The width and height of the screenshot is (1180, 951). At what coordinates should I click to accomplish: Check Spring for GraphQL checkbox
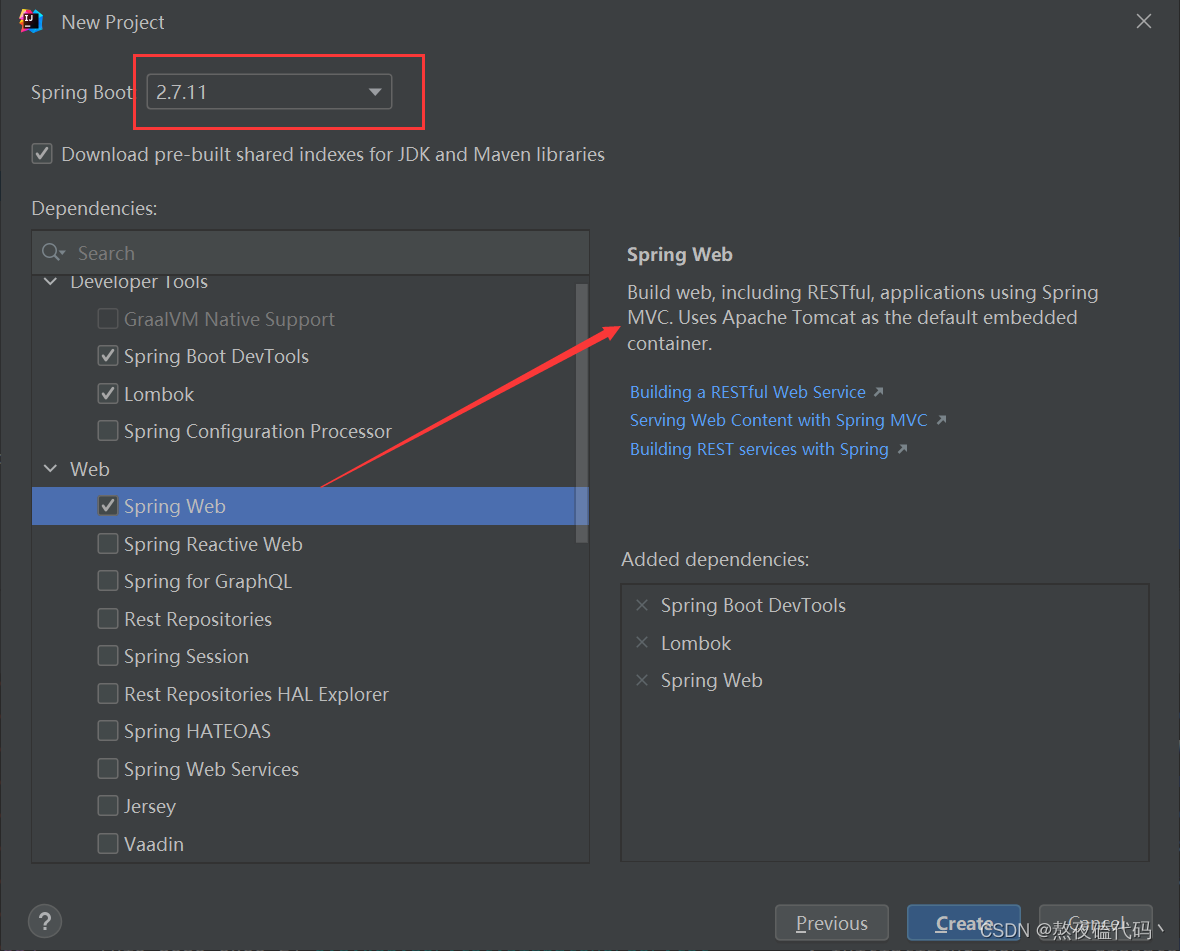point(108,581)
